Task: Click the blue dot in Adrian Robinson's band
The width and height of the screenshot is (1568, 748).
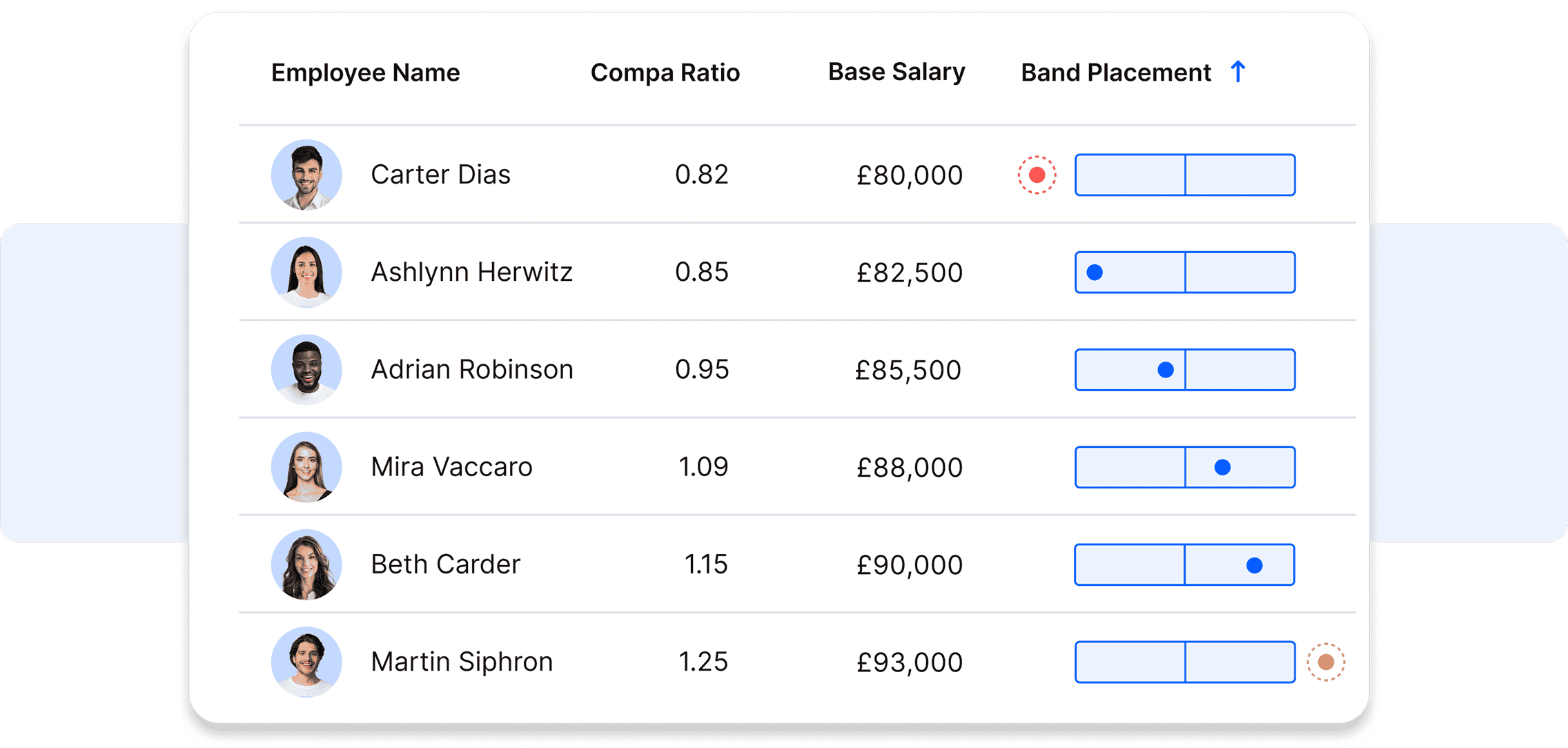Action: 1166,370
